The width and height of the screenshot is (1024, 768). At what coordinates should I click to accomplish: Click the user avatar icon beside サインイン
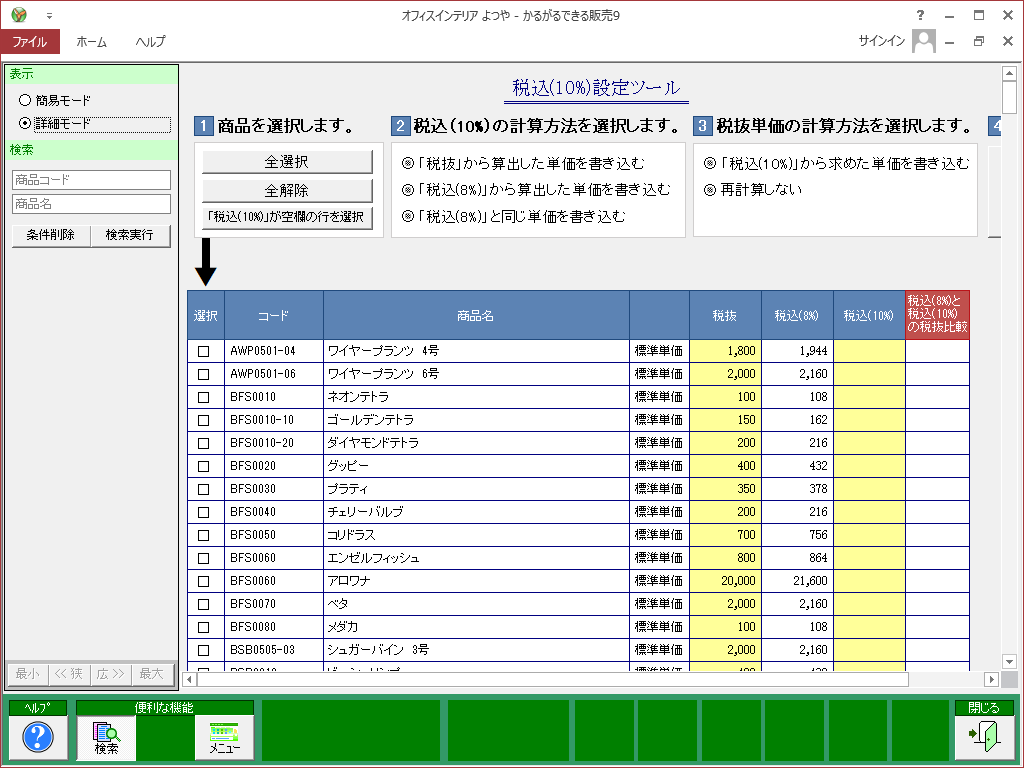(x=923, y=40)
